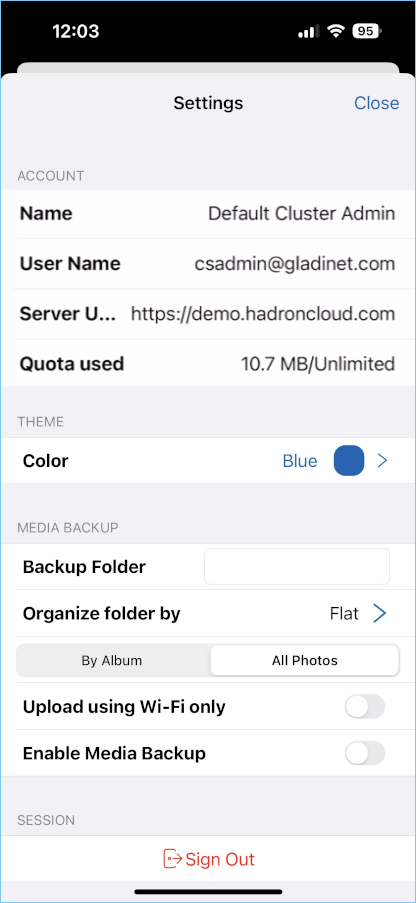Select the All Photos segment
Viewport: 416px width, 903px height.
[305, 661]
